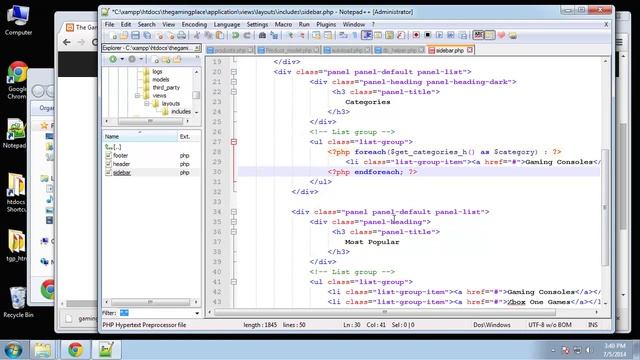Click the Save recorded macro icon
Screen dimensions: 640x360
click(x=462, y=36)
